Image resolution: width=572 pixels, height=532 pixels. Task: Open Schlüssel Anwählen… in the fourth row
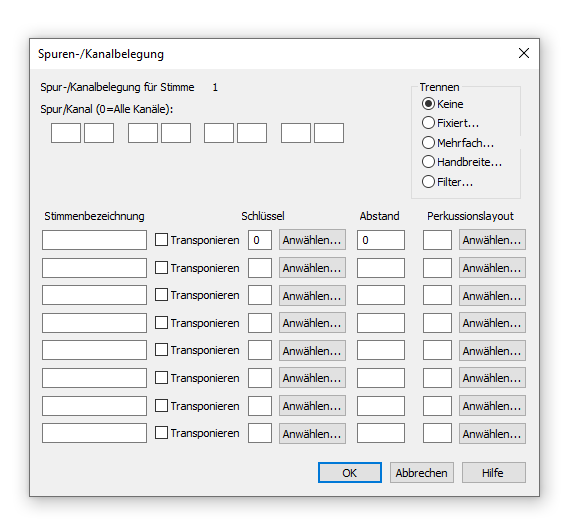click(x=312, y=323)
